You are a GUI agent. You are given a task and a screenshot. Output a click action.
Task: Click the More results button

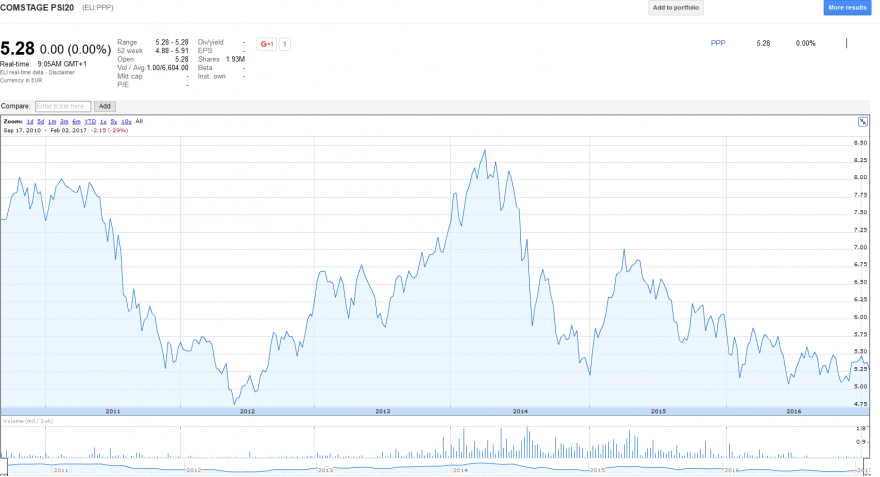847,8
